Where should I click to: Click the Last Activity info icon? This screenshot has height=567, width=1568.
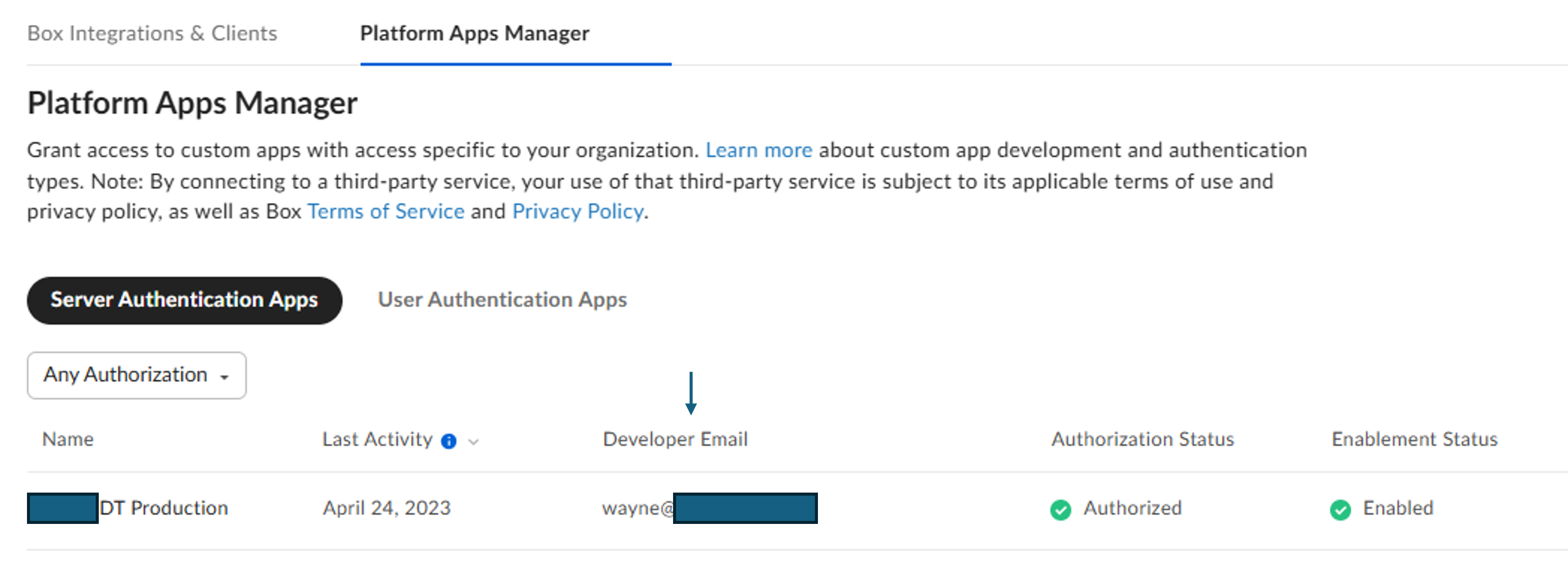(449, 441)
